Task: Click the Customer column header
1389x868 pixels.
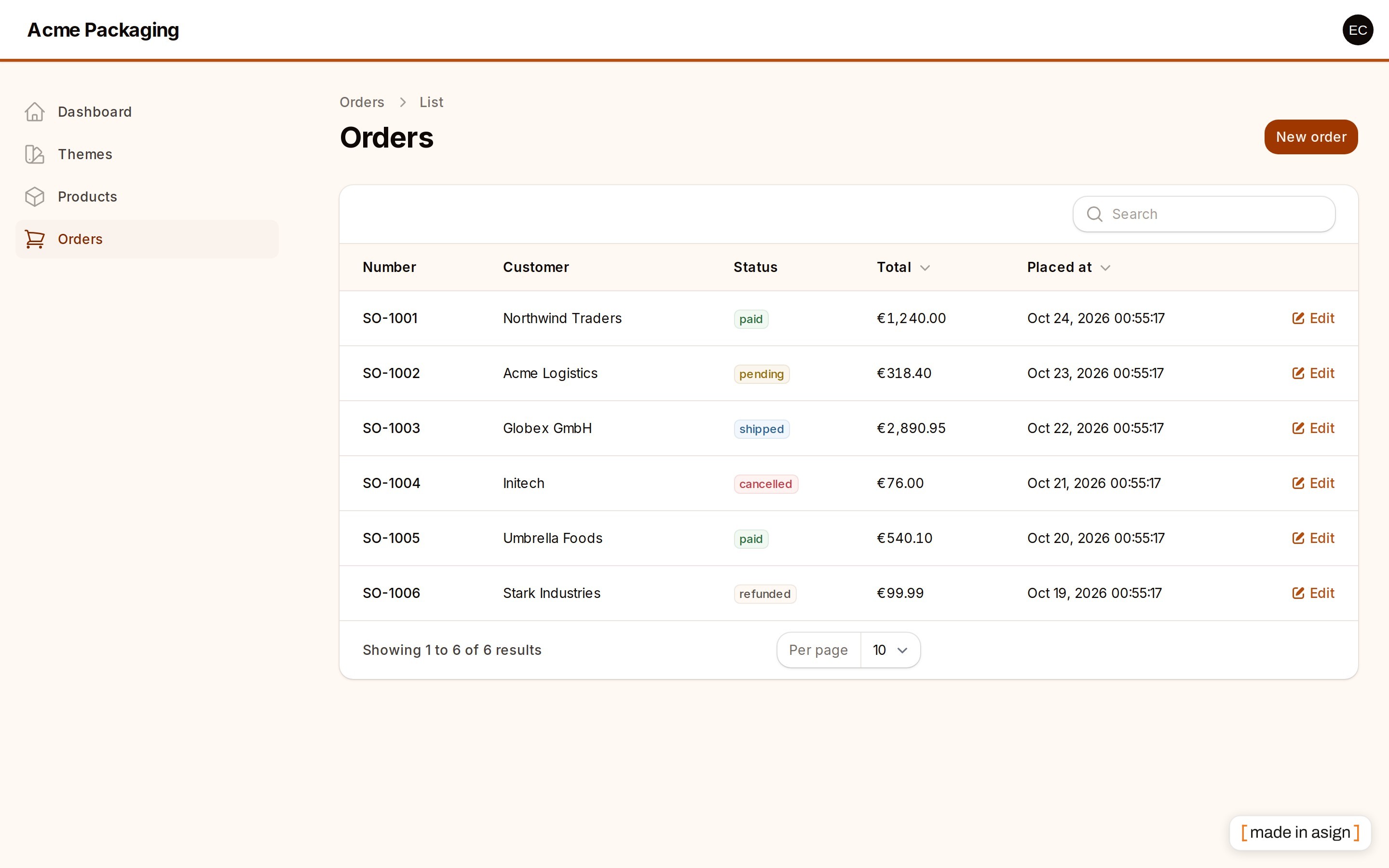Action: point(536,268)
